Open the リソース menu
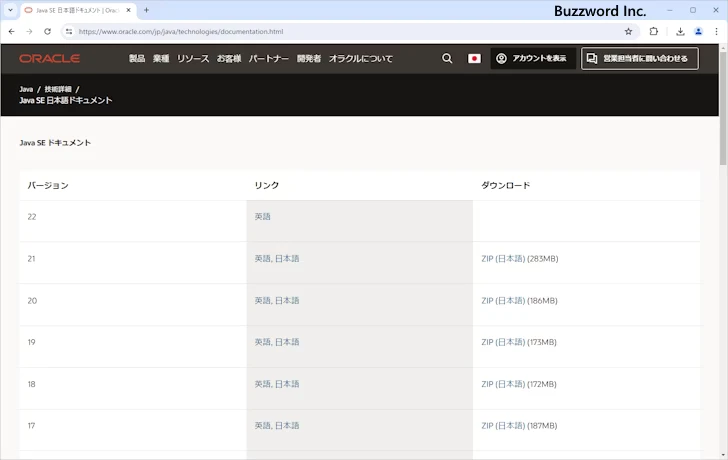 (x=193, y=58)
